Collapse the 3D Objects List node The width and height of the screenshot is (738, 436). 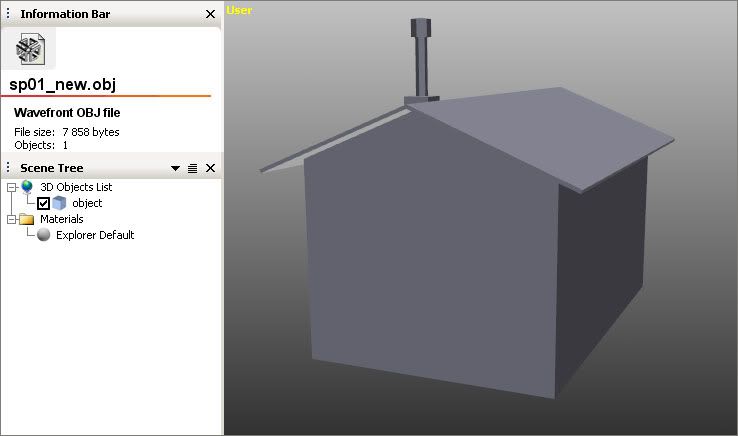[x=11, y=187]
